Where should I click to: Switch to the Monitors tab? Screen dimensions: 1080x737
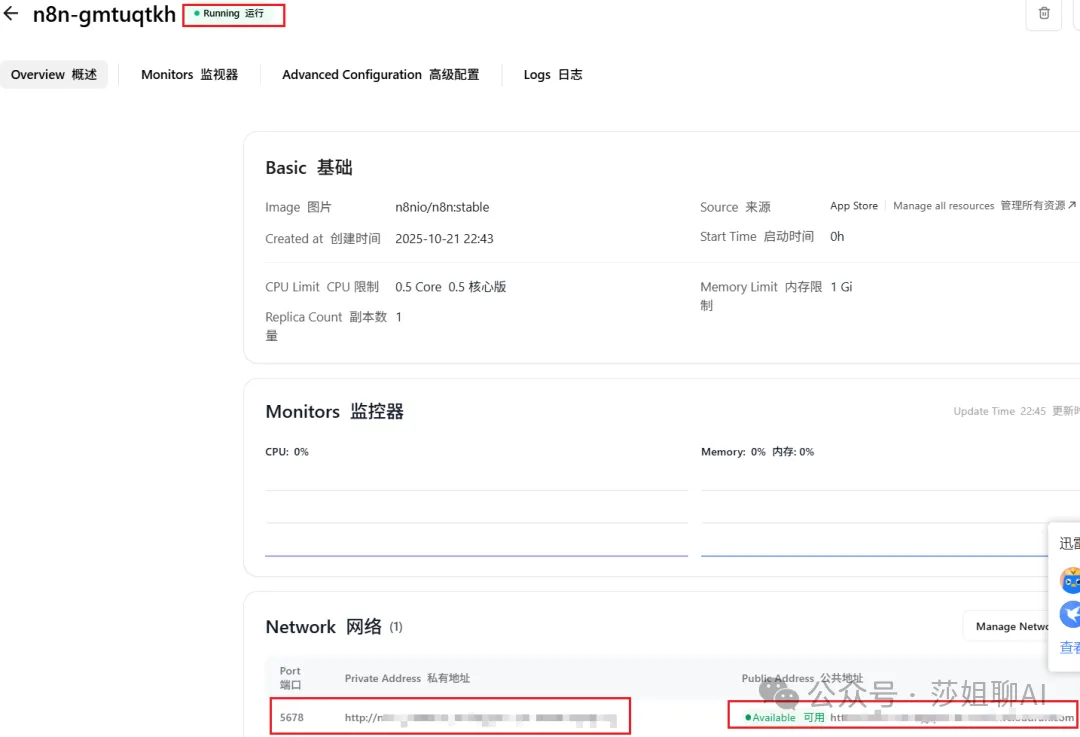(x=189, y=75)
